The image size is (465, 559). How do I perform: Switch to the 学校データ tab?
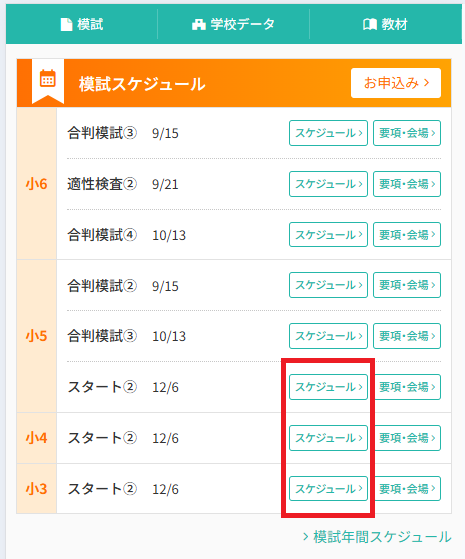(234, 25)
